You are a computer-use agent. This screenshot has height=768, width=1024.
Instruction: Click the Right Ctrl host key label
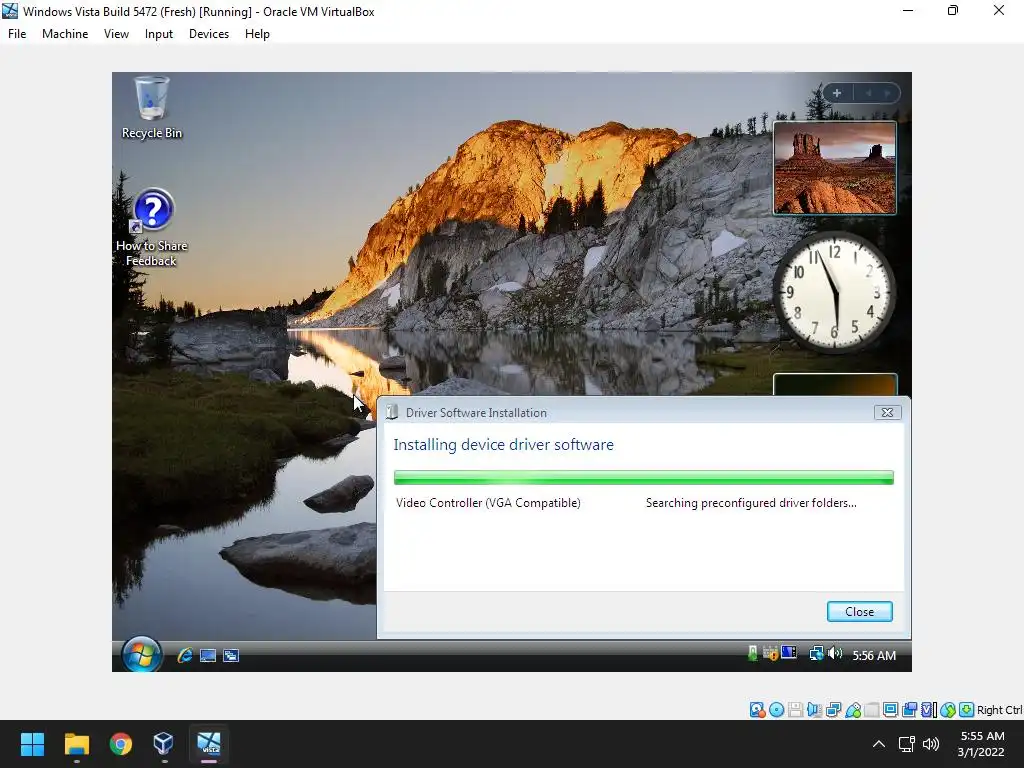pos(999,710)
